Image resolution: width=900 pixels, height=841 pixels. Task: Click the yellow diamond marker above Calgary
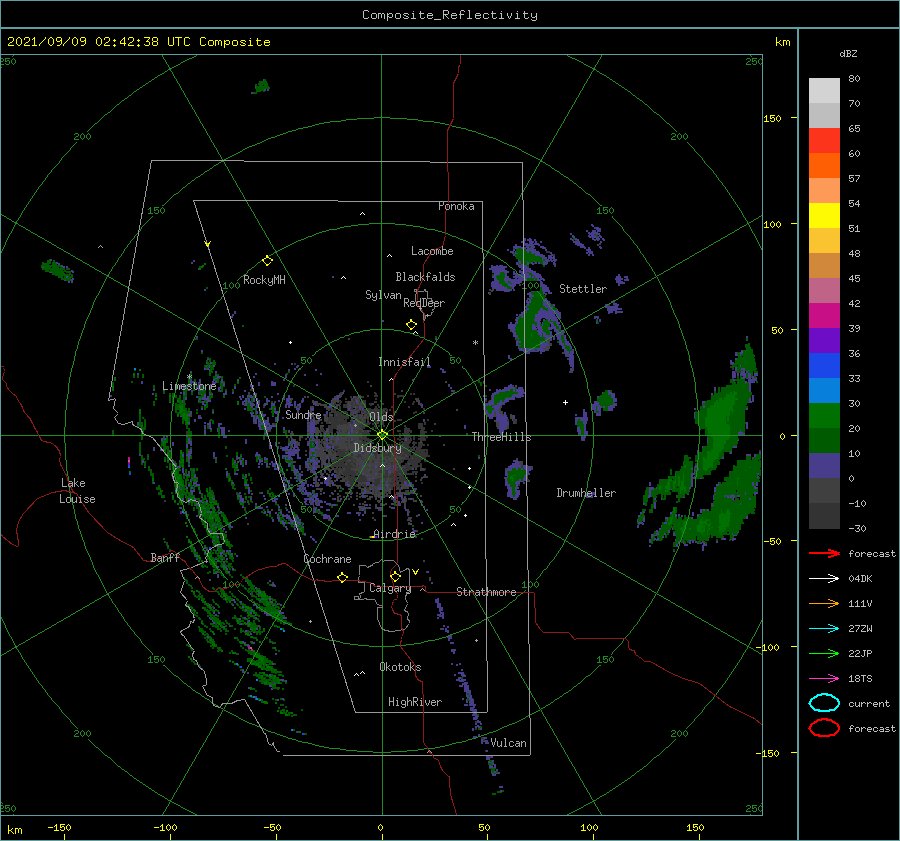click(x=395, y=576)
